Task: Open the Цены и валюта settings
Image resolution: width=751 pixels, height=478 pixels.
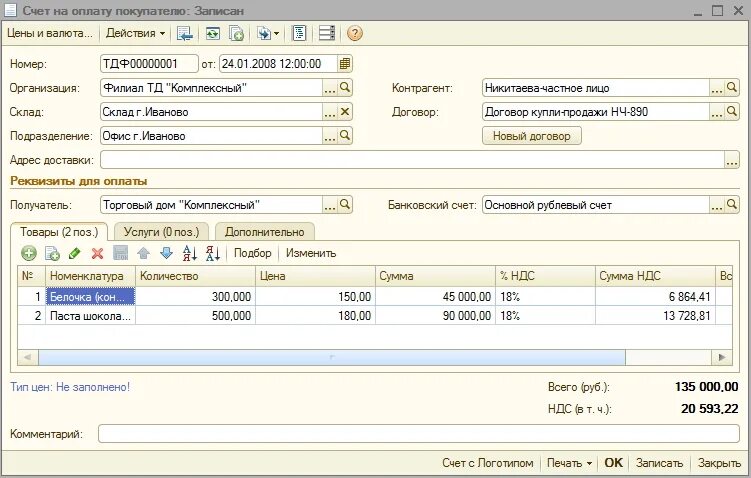Action: (49, 34)
